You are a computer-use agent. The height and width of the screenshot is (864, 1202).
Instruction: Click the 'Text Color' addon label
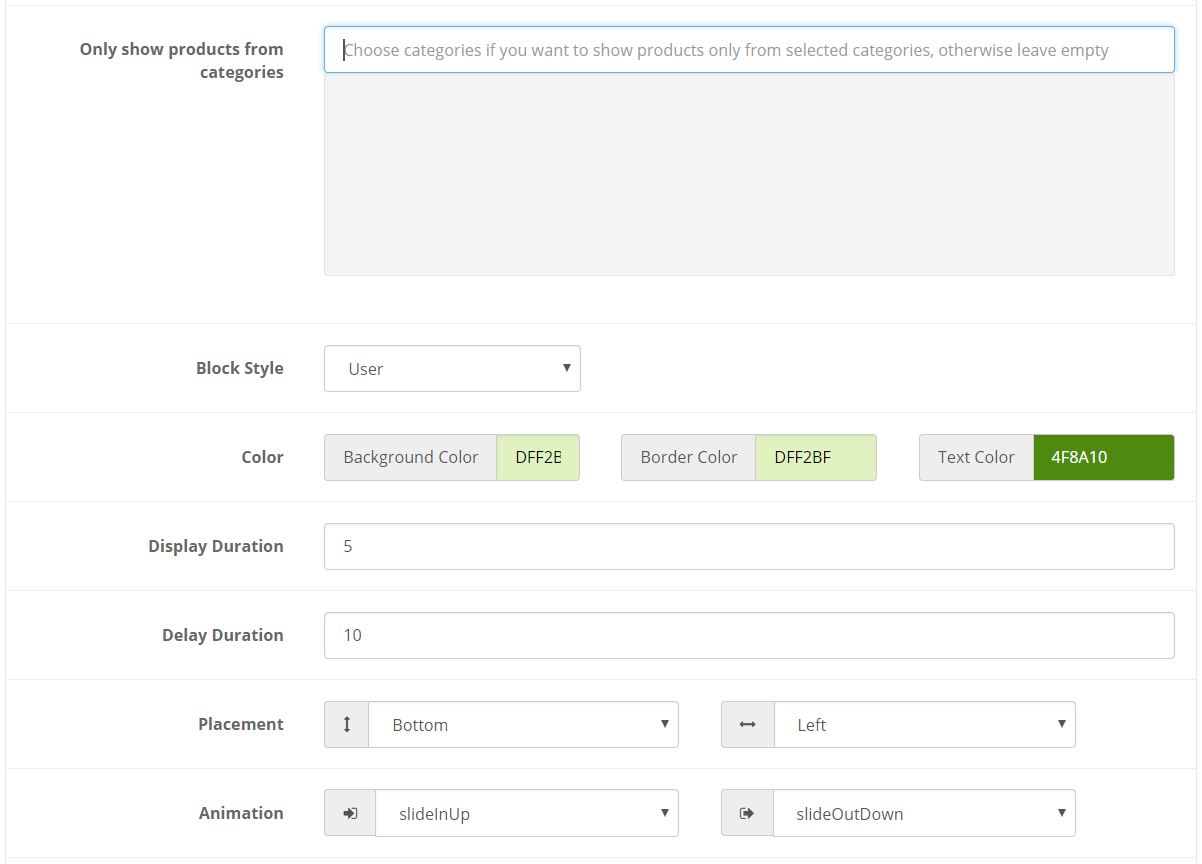tap(976, 457)
